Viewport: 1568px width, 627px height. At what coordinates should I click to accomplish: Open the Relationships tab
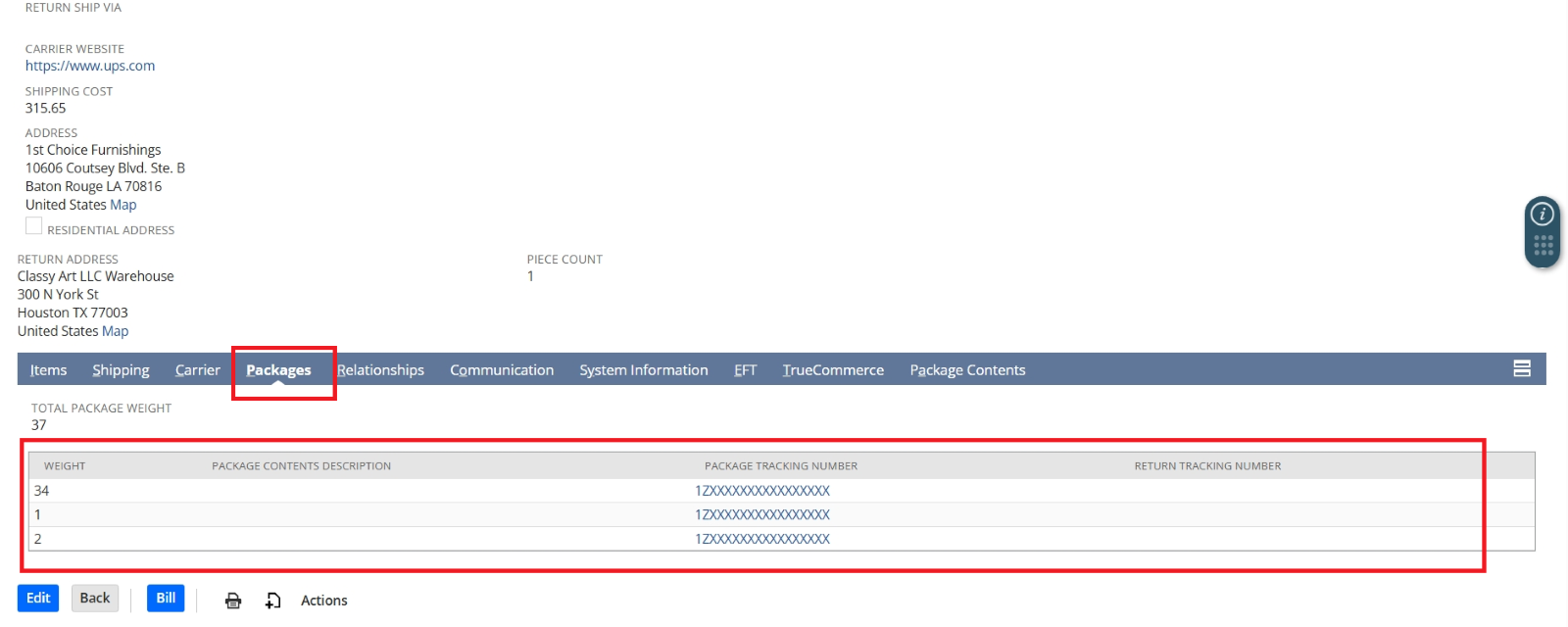point(380,370)
